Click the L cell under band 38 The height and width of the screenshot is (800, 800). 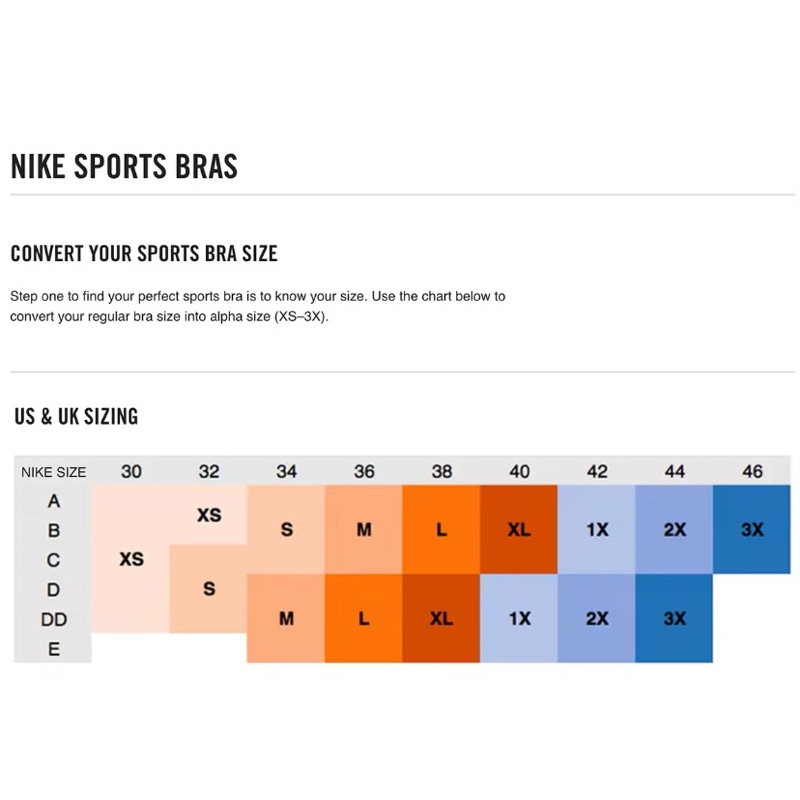[441, 530]
